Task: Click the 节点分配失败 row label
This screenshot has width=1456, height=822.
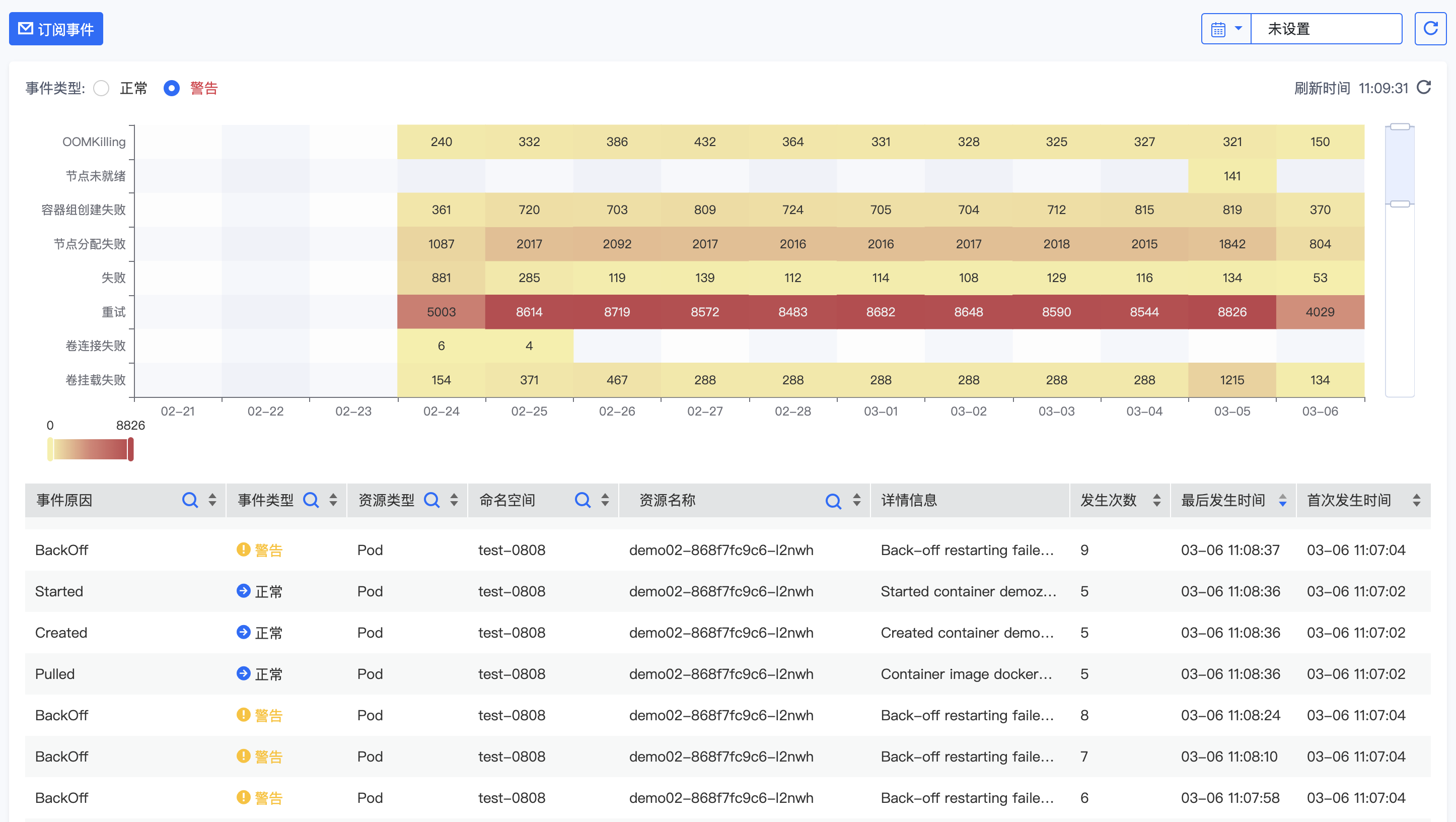Action: (x=90, y=244)
